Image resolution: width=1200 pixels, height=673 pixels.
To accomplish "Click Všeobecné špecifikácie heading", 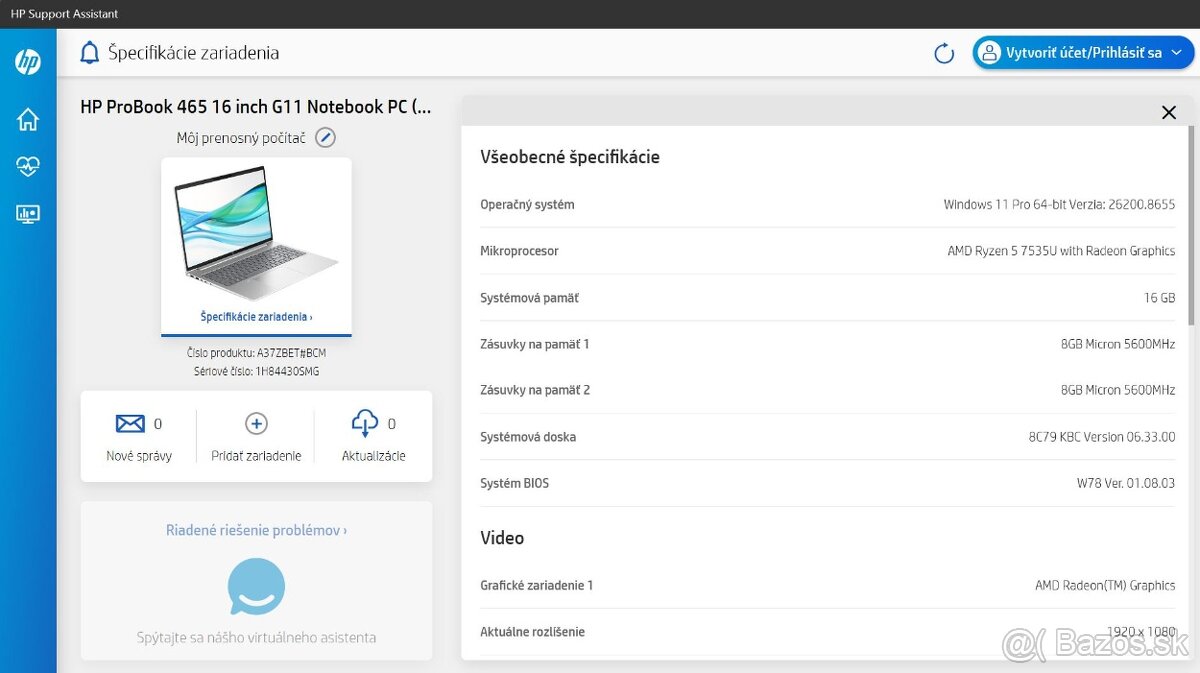I will click(x=570, y=157).
